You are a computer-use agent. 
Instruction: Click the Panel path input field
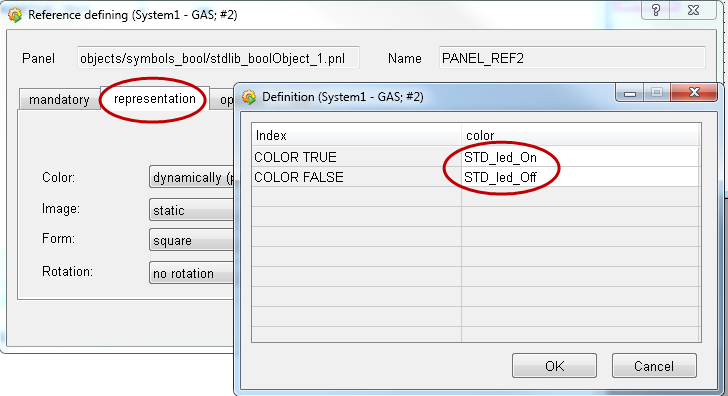(218, 58)
